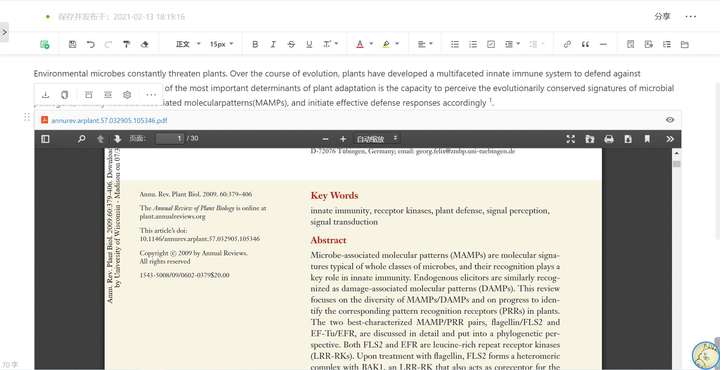This screenshot has width=720, height=370.
Task: Open the 自动缩放 zoom level dropdown
Action: 377,139
